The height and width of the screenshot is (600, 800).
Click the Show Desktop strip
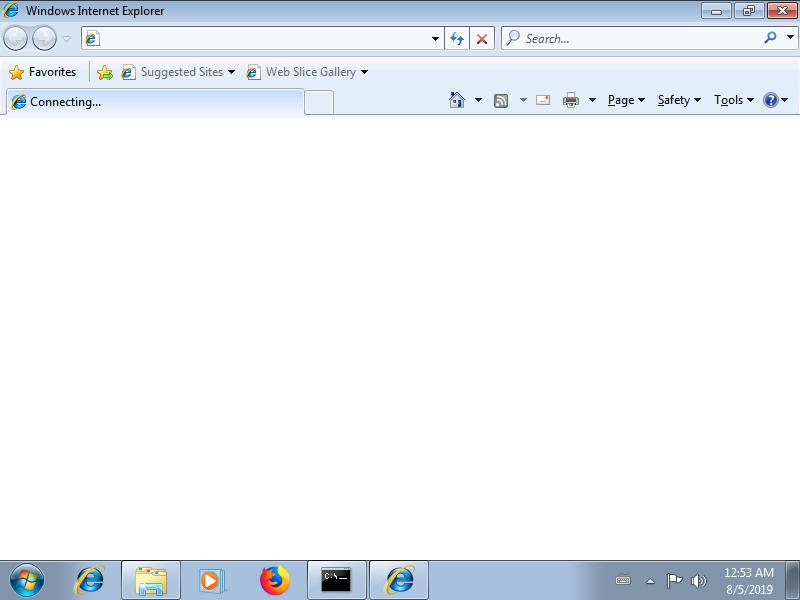[792, 580]
